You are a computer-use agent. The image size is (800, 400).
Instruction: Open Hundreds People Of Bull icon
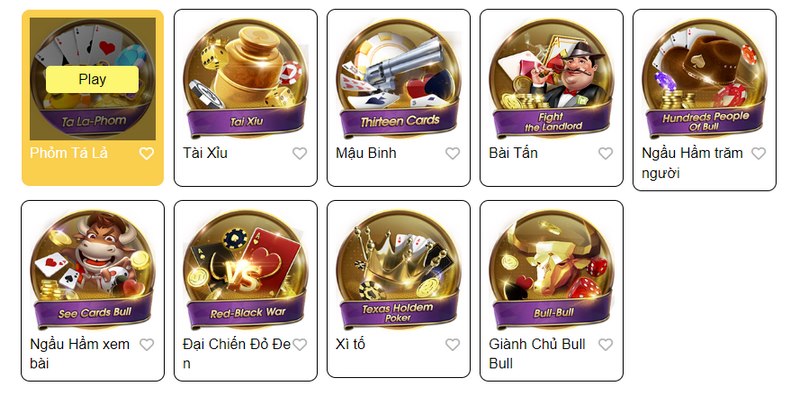(705, 79)
